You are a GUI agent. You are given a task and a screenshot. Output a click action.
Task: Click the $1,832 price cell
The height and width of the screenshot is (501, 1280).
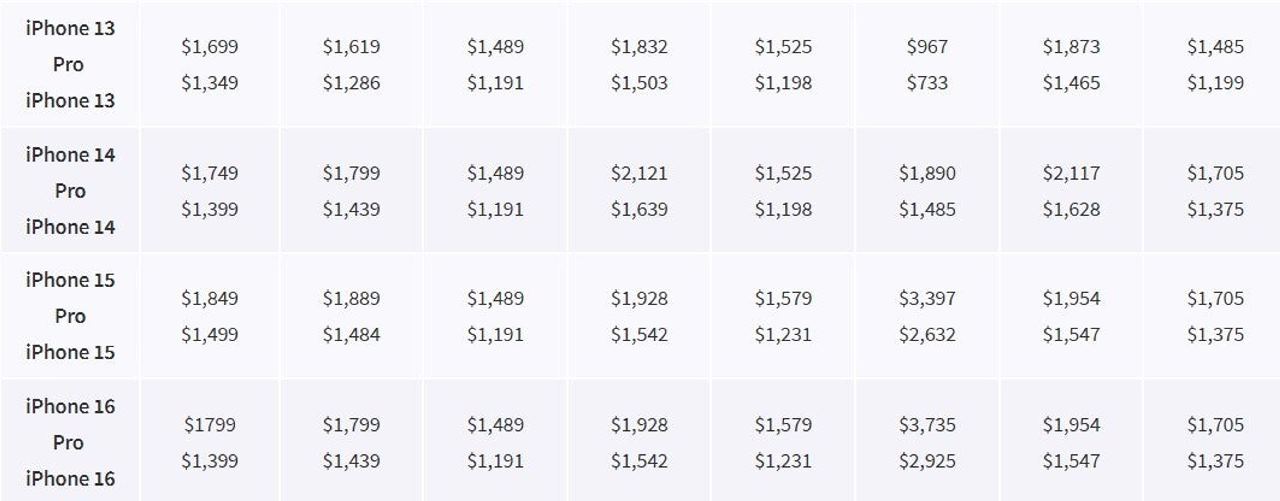639,47
